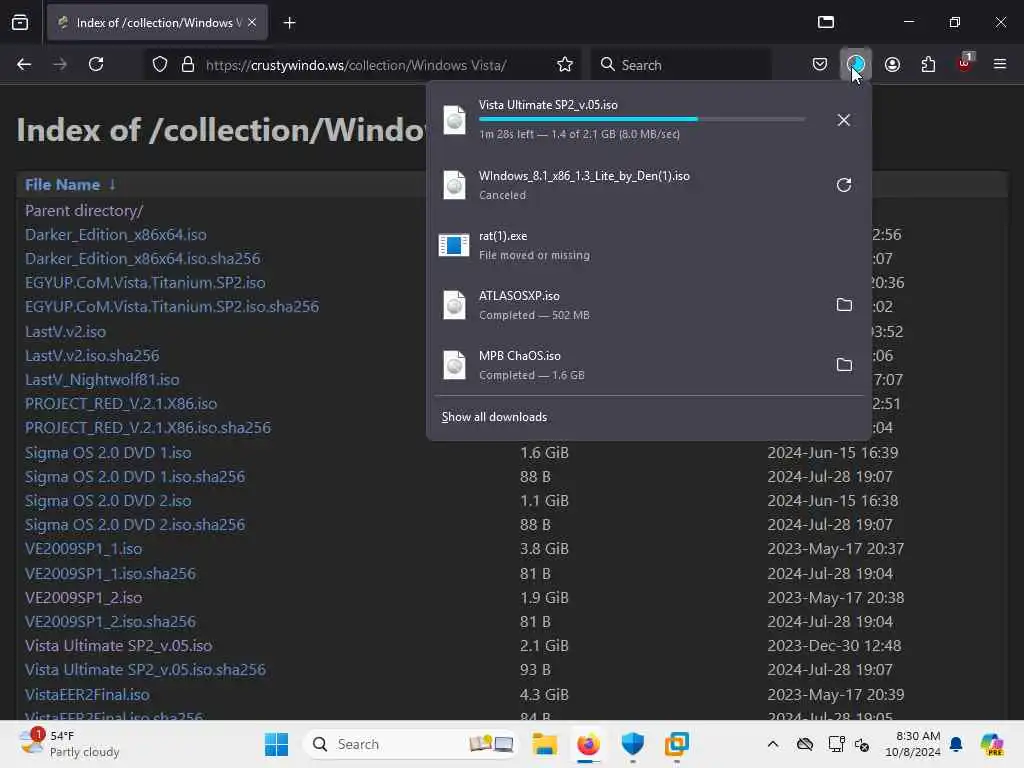Open the Parent directory/ link
The height and width of the screenshot is (768, 1024).
click(x=84, y=210)
